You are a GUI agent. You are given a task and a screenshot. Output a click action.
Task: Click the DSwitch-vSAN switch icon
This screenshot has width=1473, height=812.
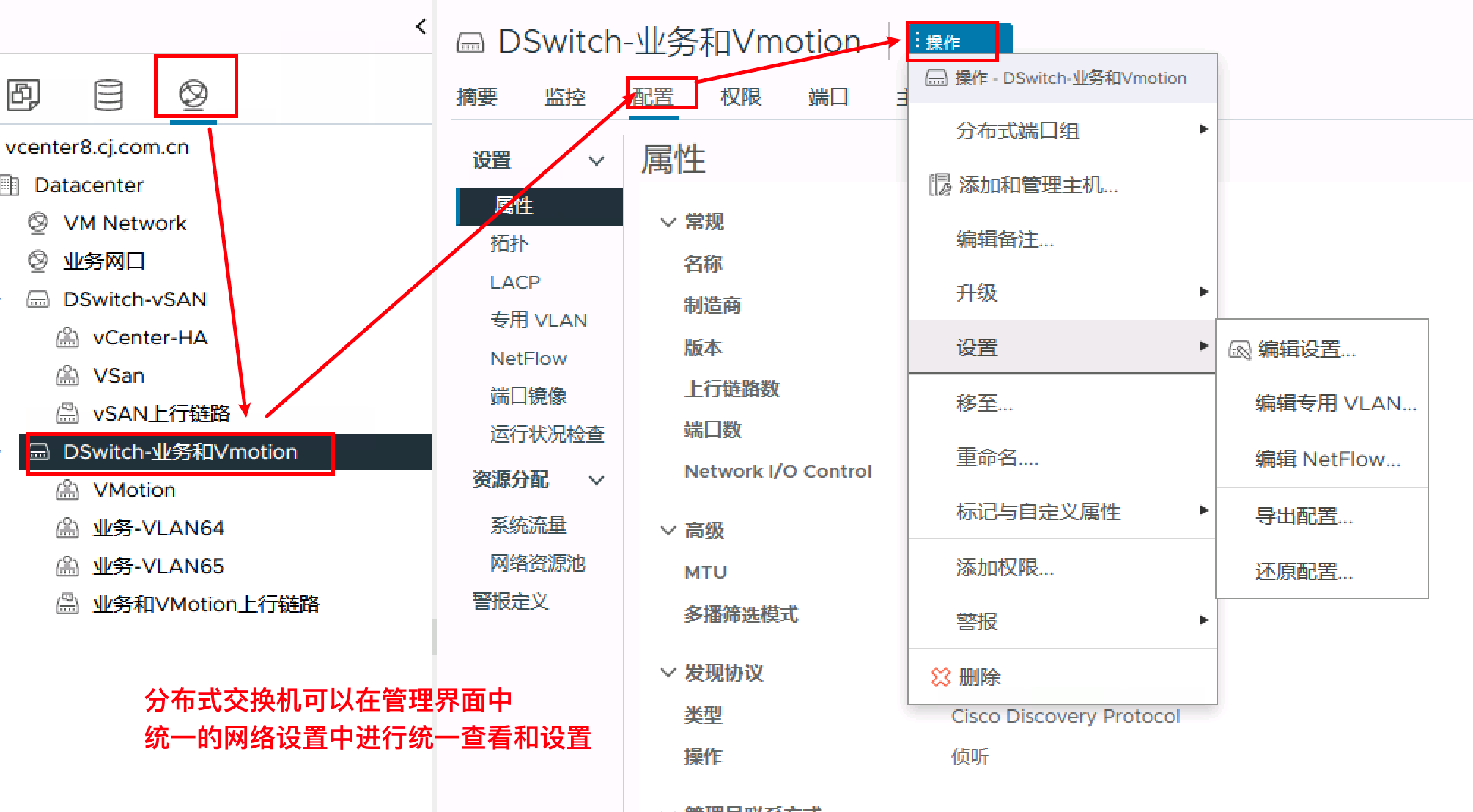pyautogui.click(x=38, y=299)
